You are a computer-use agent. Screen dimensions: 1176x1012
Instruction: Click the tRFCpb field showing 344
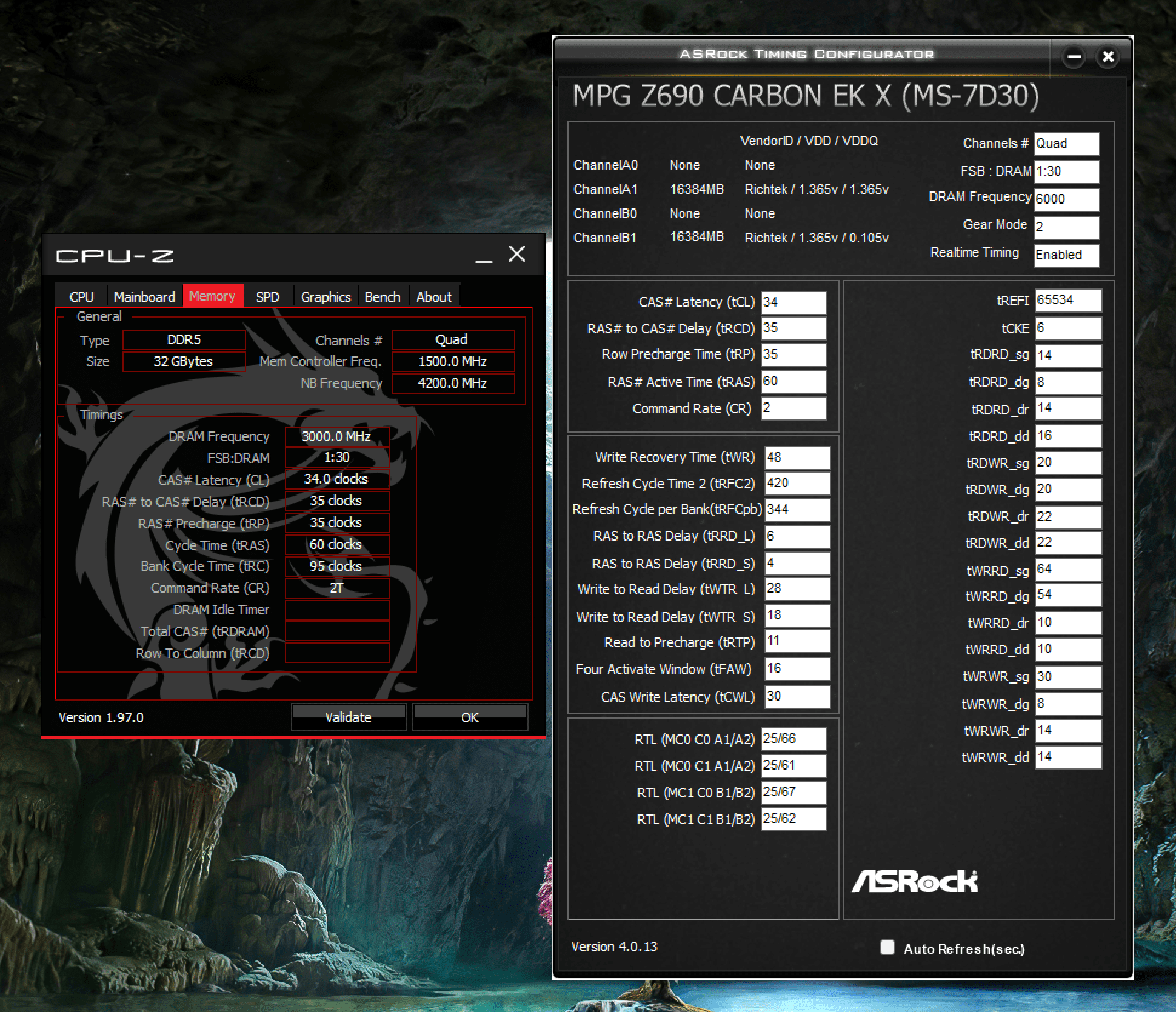(798, 510)
